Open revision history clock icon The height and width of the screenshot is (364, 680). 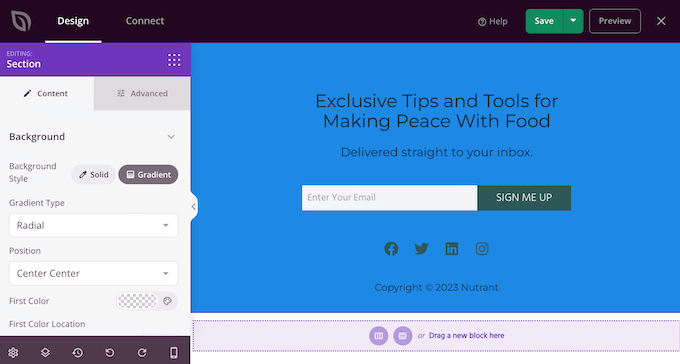[x=78, y=352]
